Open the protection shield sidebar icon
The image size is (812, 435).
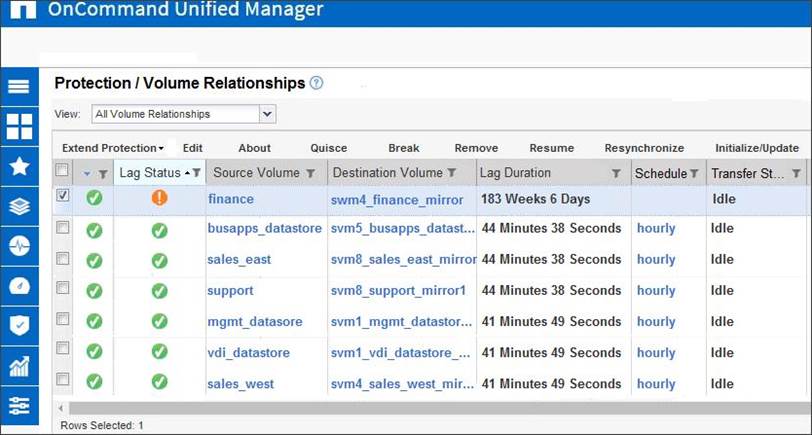pyautogui.click(x=19, y=325)
